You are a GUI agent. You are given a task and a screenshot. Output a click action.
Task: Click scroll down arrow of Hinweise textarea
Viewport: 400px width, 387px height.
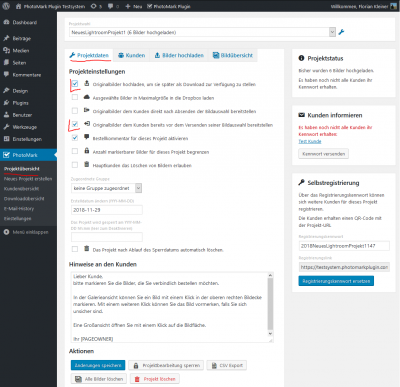pyautogui.click(x=270, y=334)
